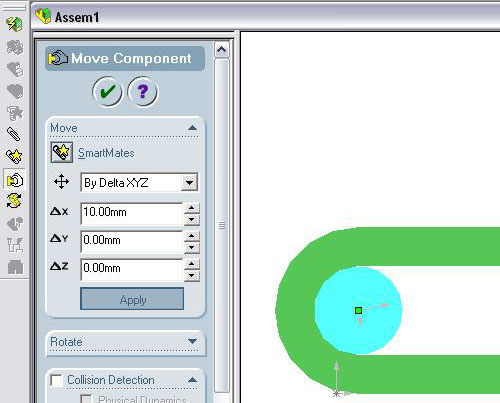Click the paperclip Mate tool icon
The width and height of the screenshot is (500, 403).
click(14, 134)
